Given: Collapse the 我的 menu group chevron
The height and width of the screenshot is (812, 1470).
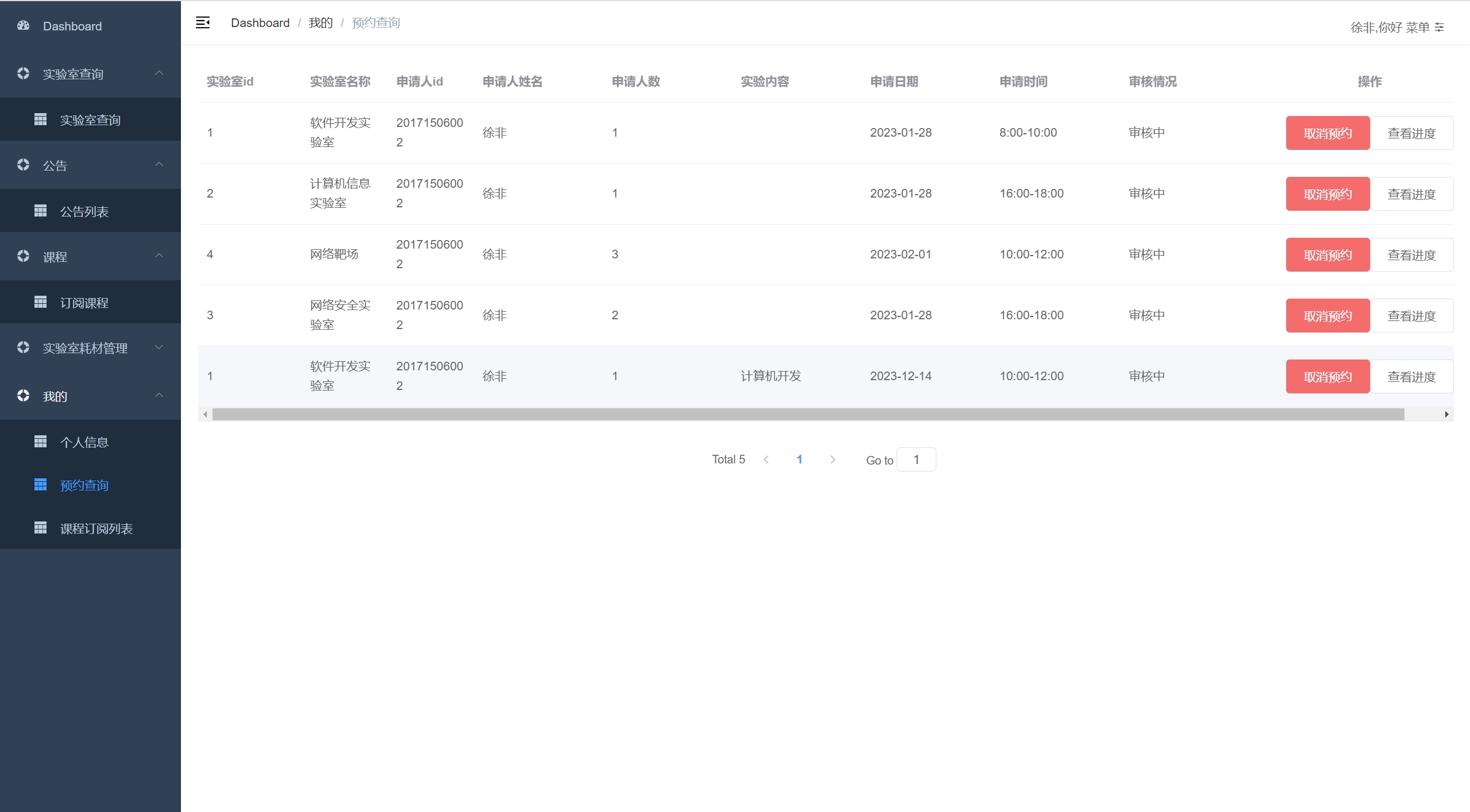Looking at the screenshot, I should [x=159, y=395].
